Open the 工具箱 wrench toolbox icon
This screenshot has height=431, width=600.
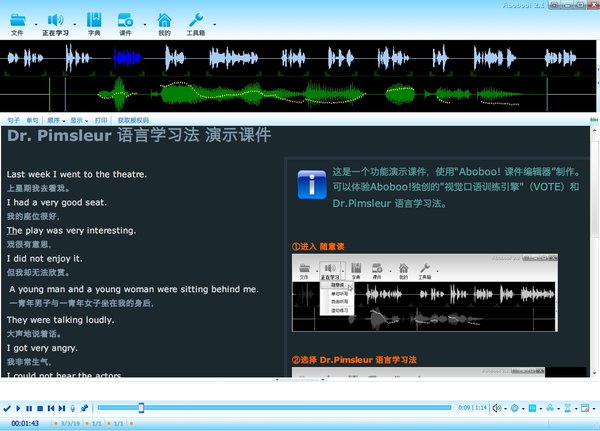click(x=196, y=20)
